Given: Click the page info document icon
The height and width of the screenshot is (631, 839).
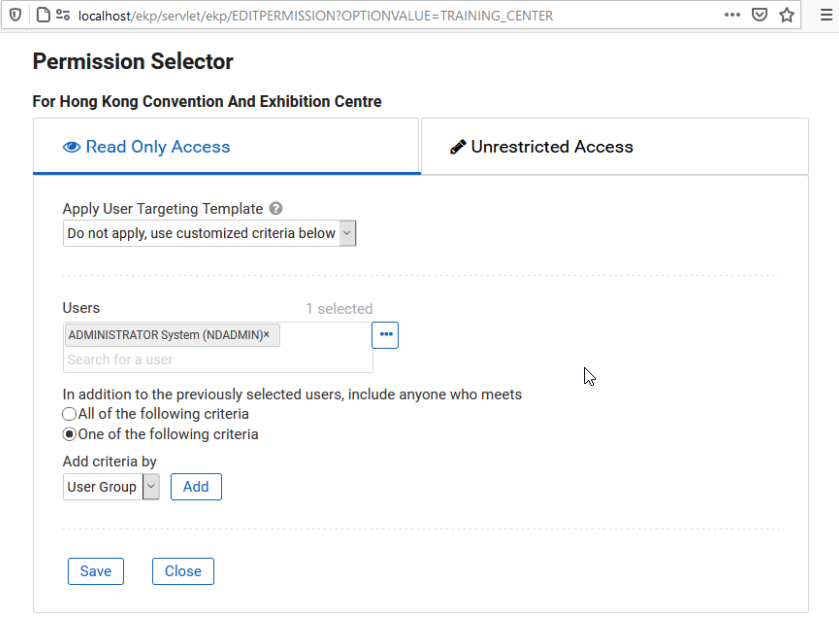Looking at the screenshot, I should [43, 15].
